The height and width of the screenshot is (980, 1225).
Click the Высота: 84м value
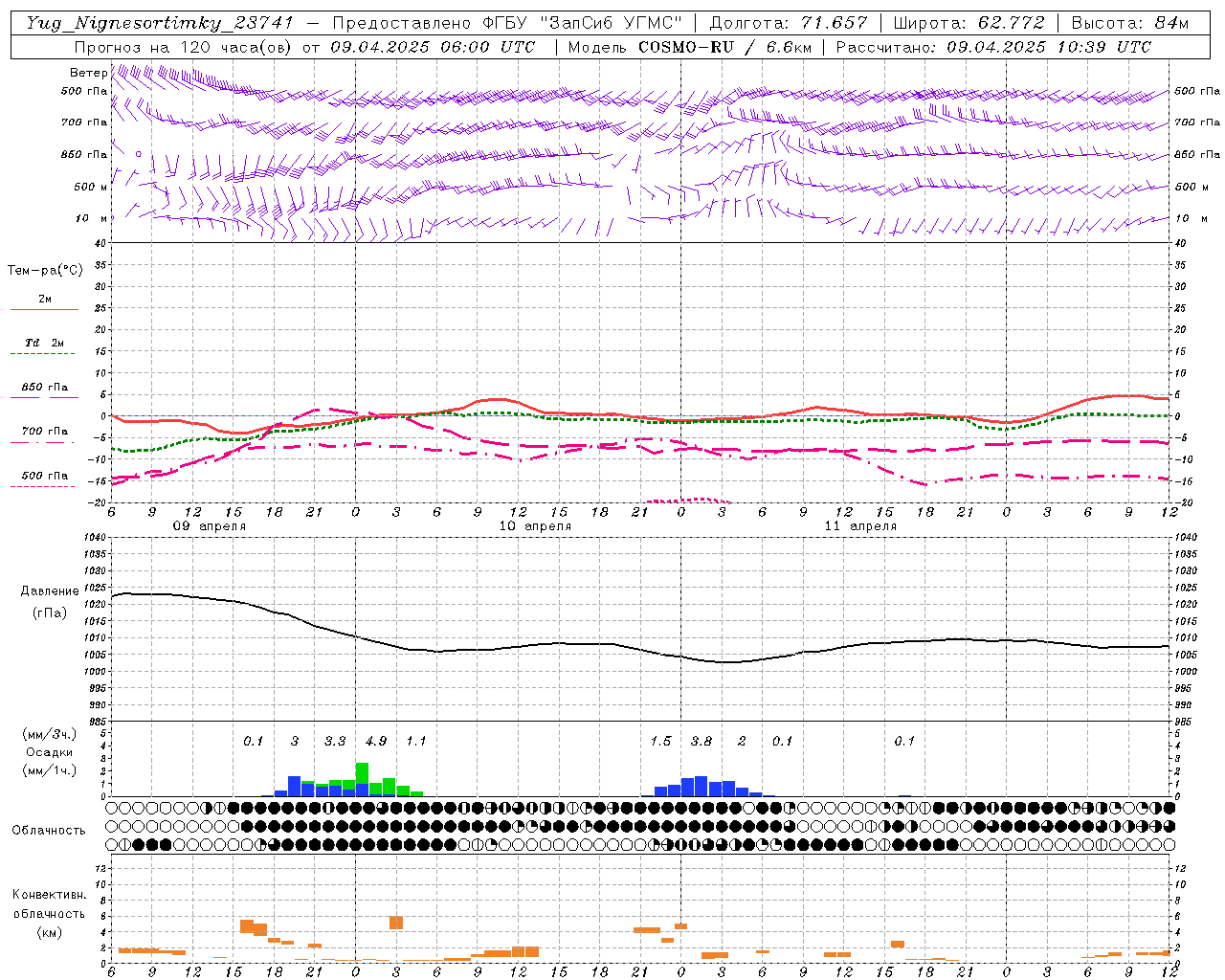[1130, 23]
